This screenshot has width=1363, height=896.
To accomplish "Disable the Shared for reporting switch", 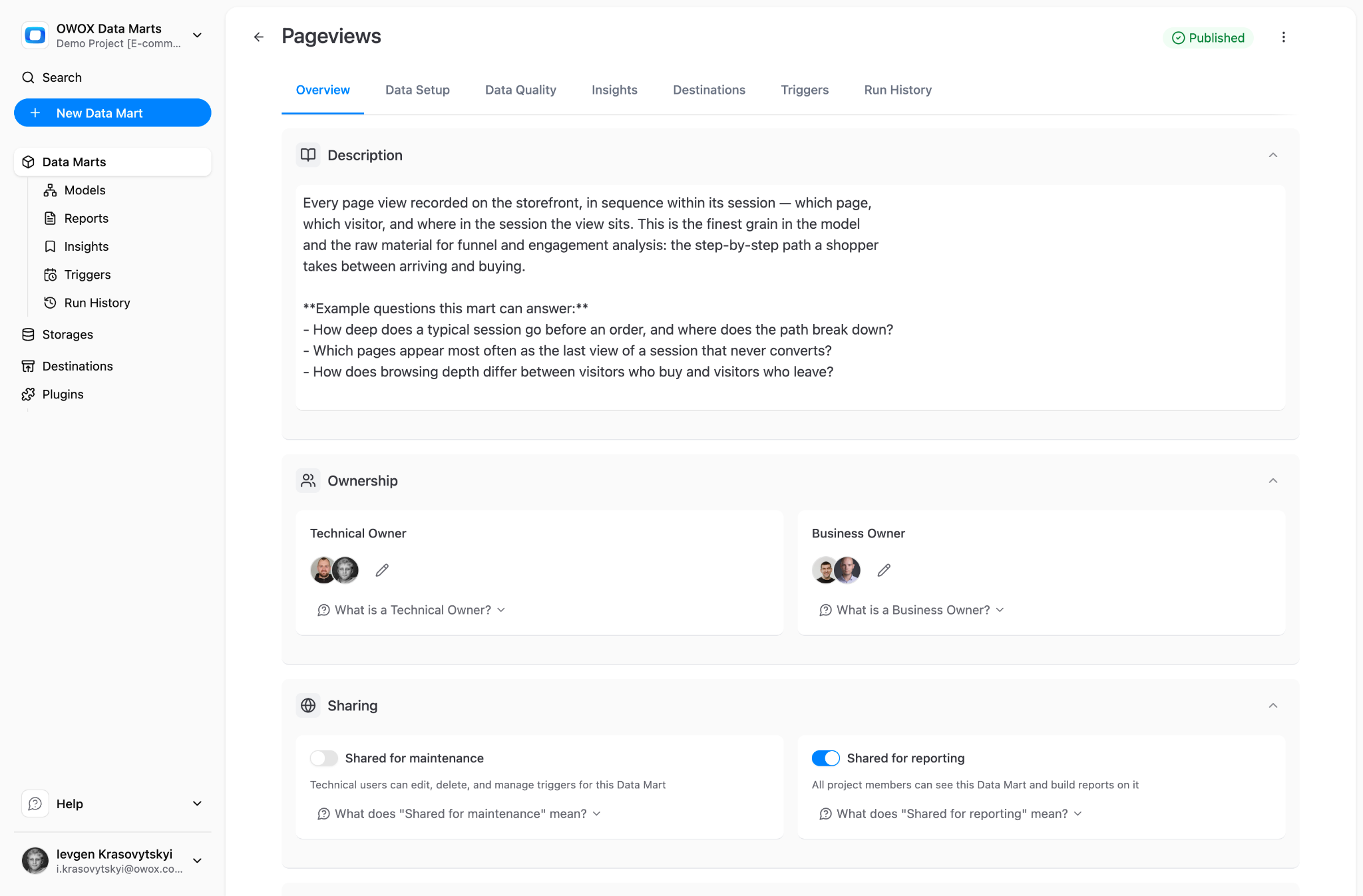I will tap(825, 758).
